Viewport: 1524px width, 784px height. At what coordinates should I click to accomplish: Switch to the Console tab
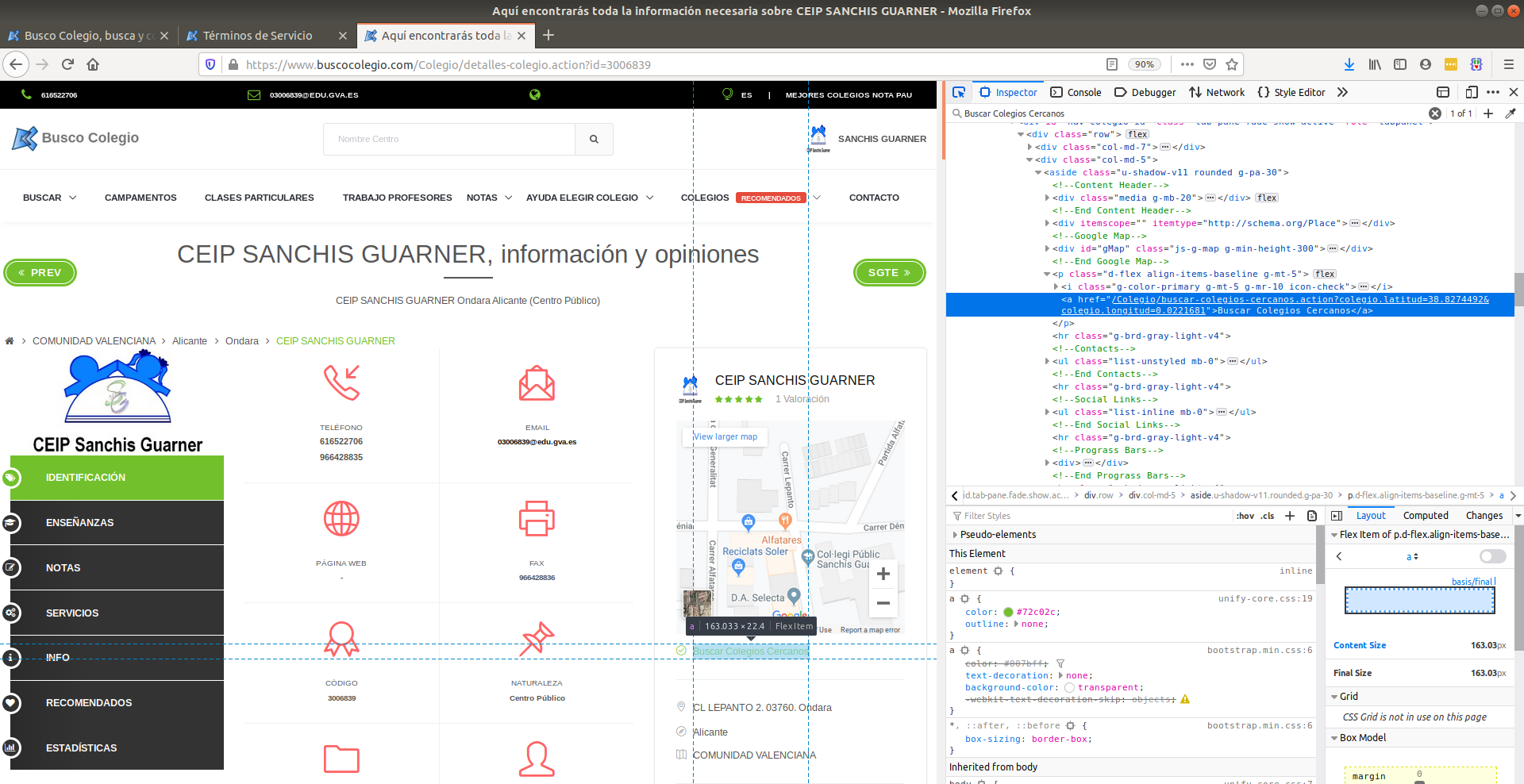pyautogui.click(x=1076, y=92)
